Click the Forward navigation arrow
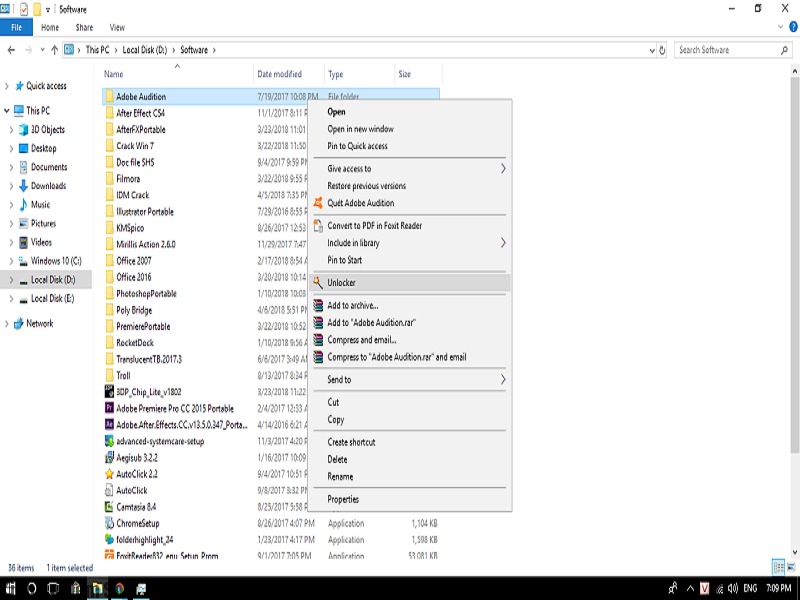Viewport: 800px width, 600px height. [29, 50]
